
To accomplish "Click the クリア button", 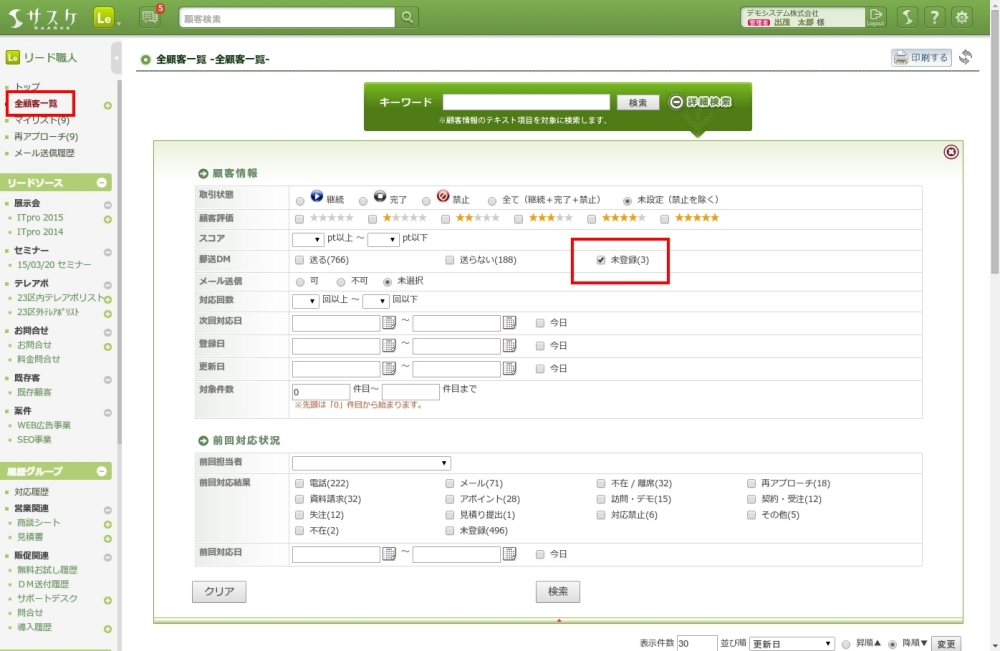I will [x=219, y=591].
